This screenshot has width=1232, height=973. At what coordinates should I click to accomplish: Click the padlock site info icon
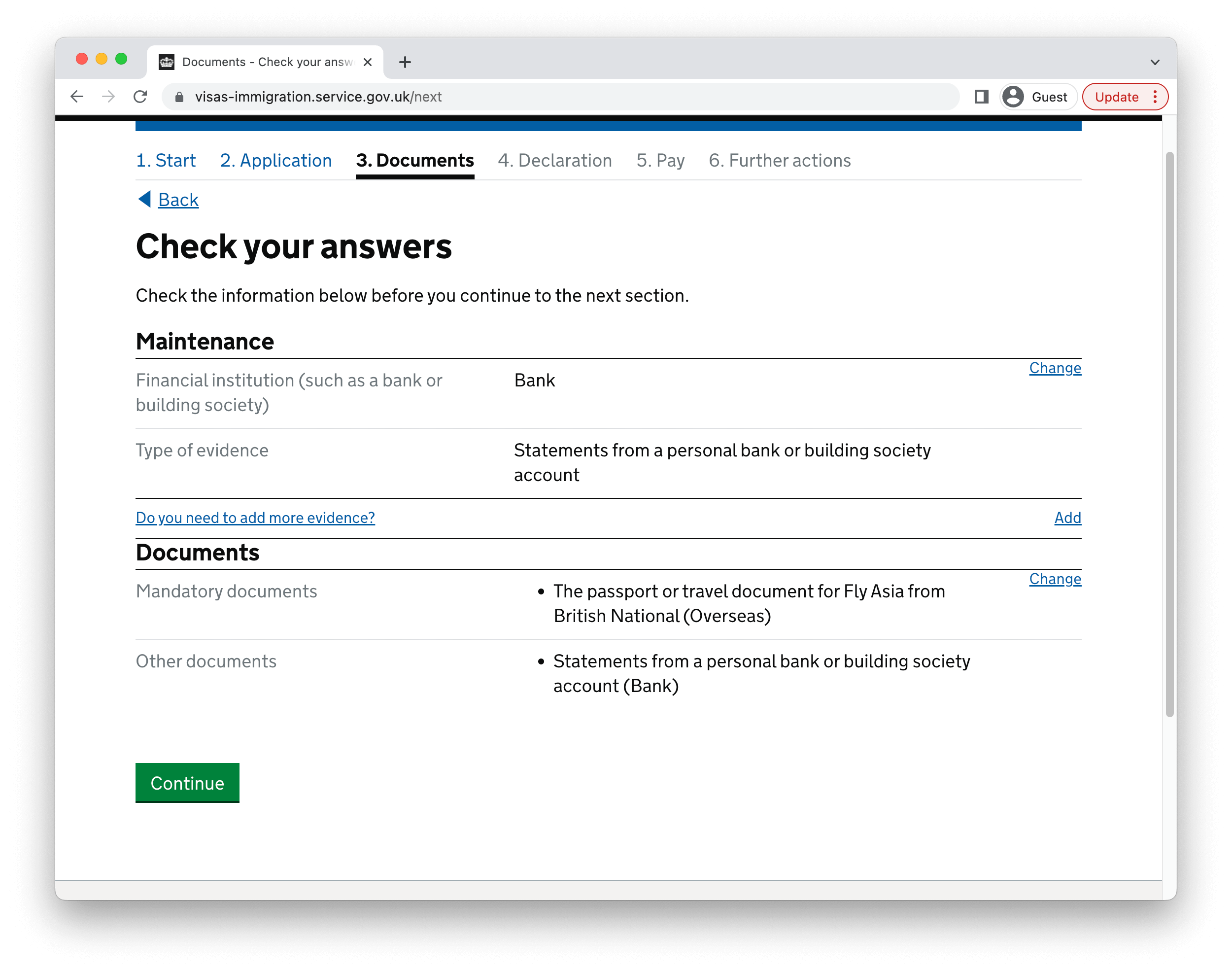tap(179, 97)
